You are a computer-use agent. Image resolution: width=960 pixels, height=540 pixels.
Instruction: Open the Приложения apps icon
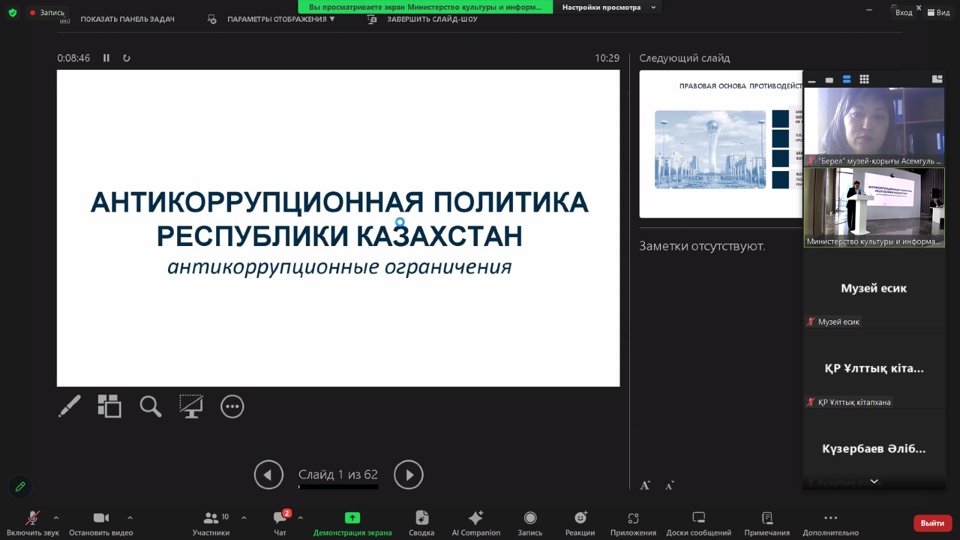(633, 518)
